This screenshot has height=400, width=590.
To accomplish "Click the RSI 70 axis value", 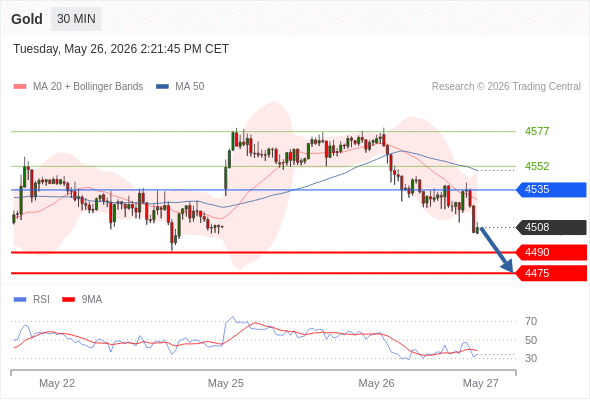I will click(x=531, y=321).
